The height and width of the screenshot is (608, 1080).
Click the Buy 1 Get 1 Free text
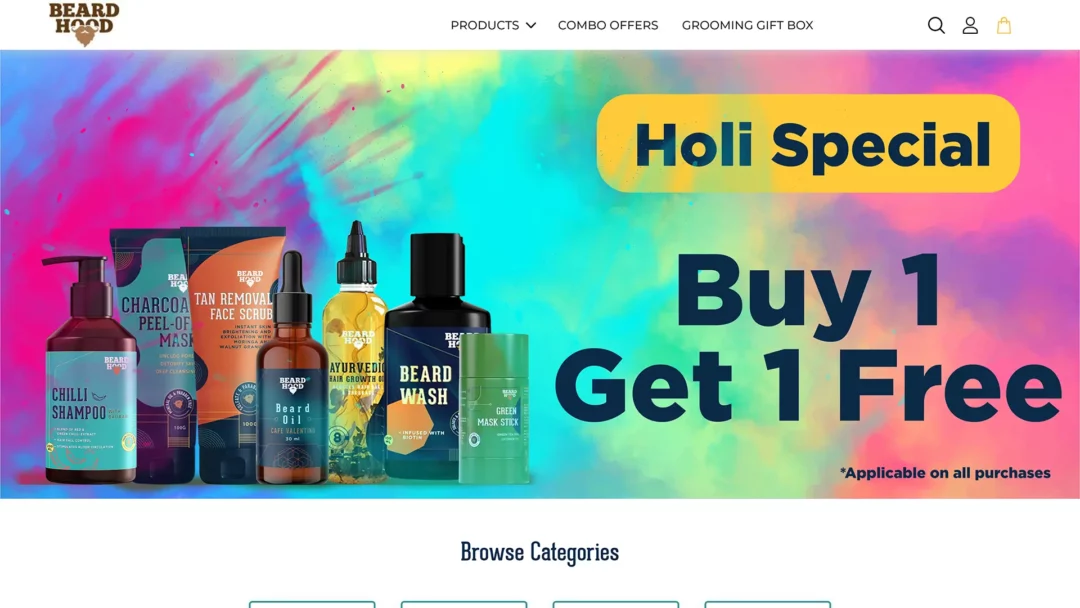pyautogui.click(x=808, y=337)
